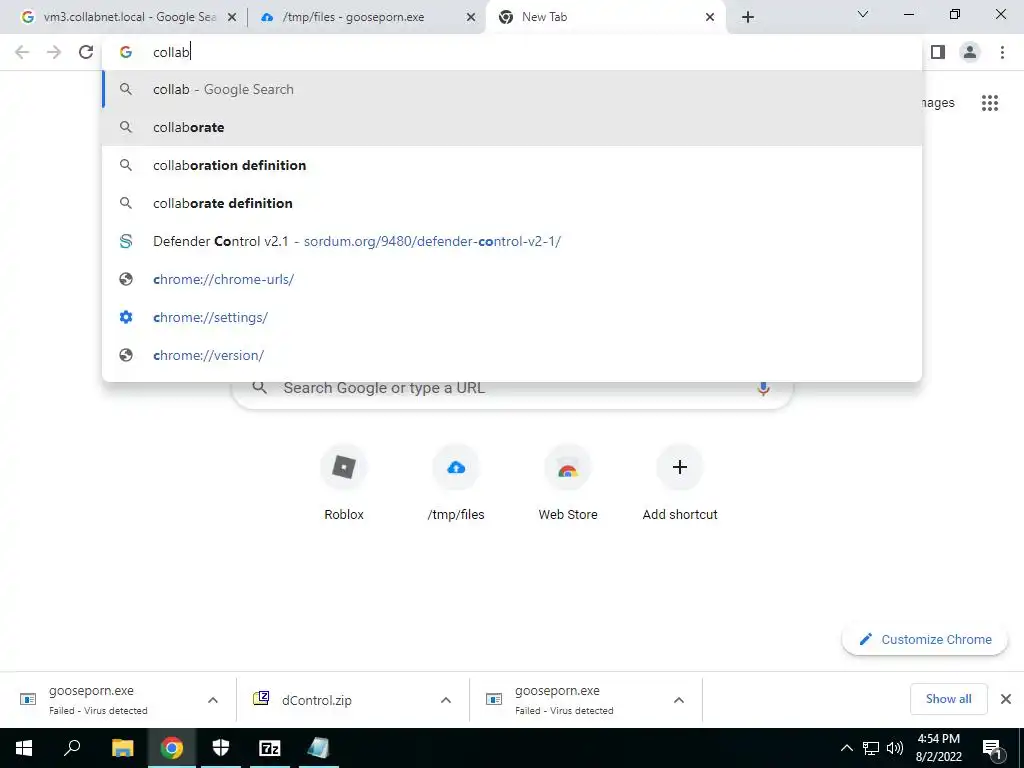The image size is (1024, 768).
Task: Open Defender Control v2.1 sordum.org suggestion
Action: 512,241
